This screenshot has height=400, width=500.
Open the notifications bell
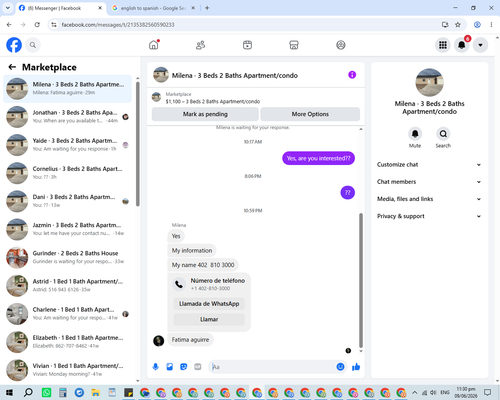click(x=462, y=45)
